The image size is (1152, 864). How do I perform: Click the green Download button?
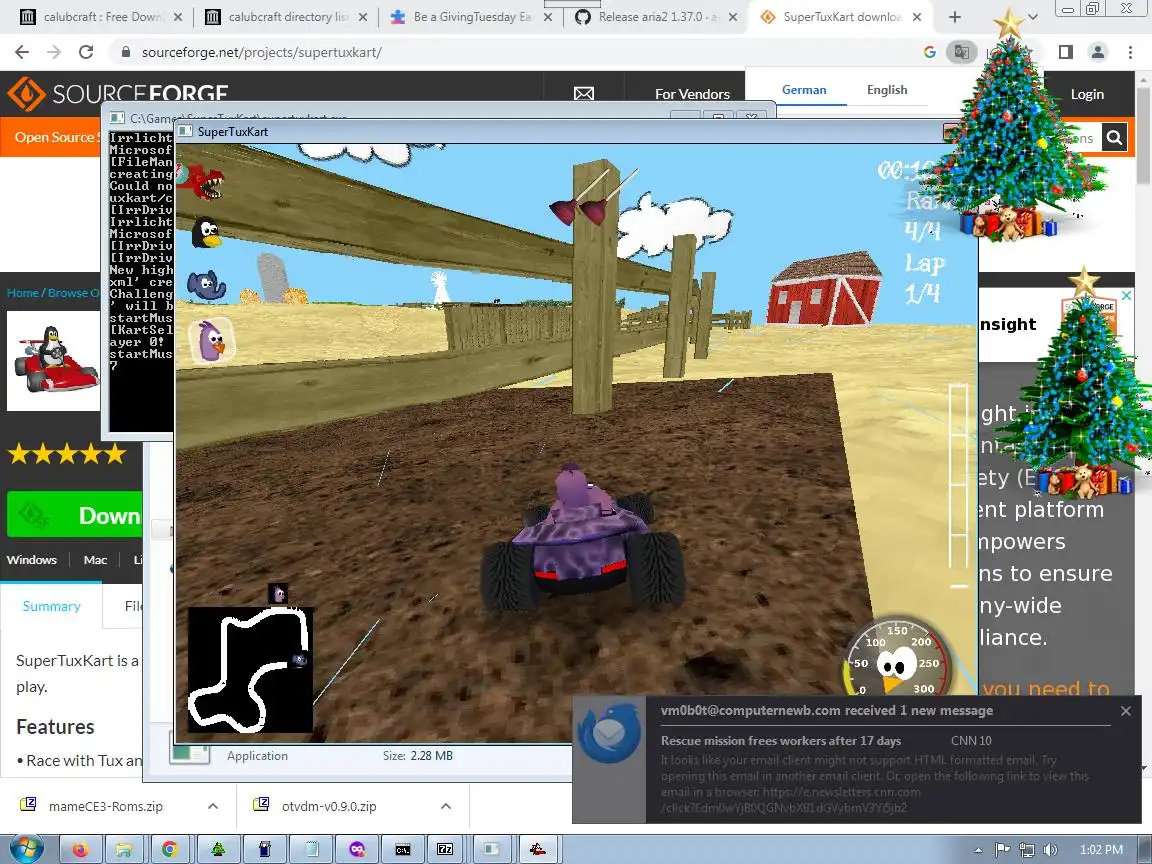[x=75, y=514]
